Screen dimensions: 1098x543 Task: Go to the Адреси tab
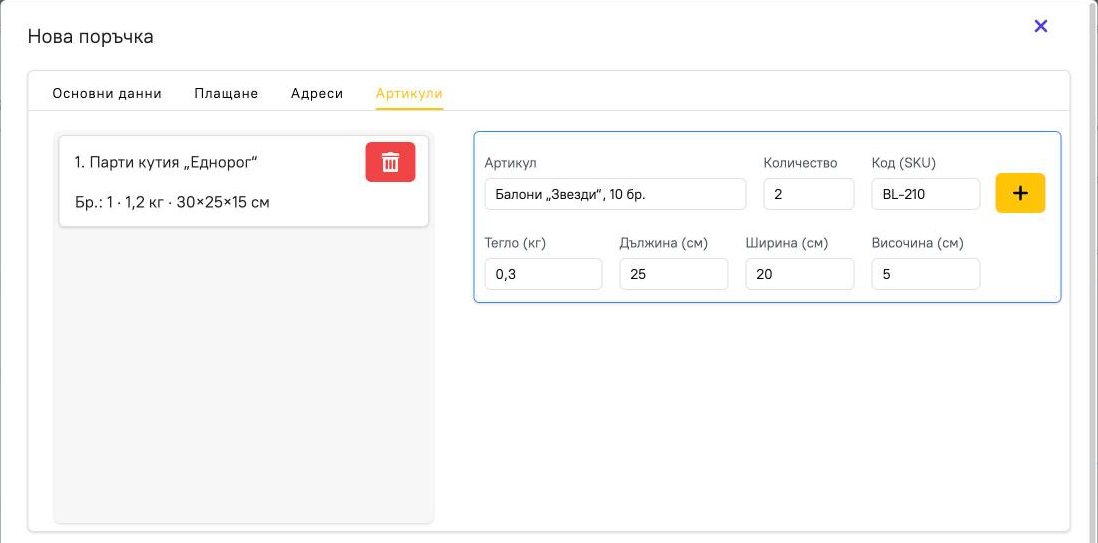point(317,93)
